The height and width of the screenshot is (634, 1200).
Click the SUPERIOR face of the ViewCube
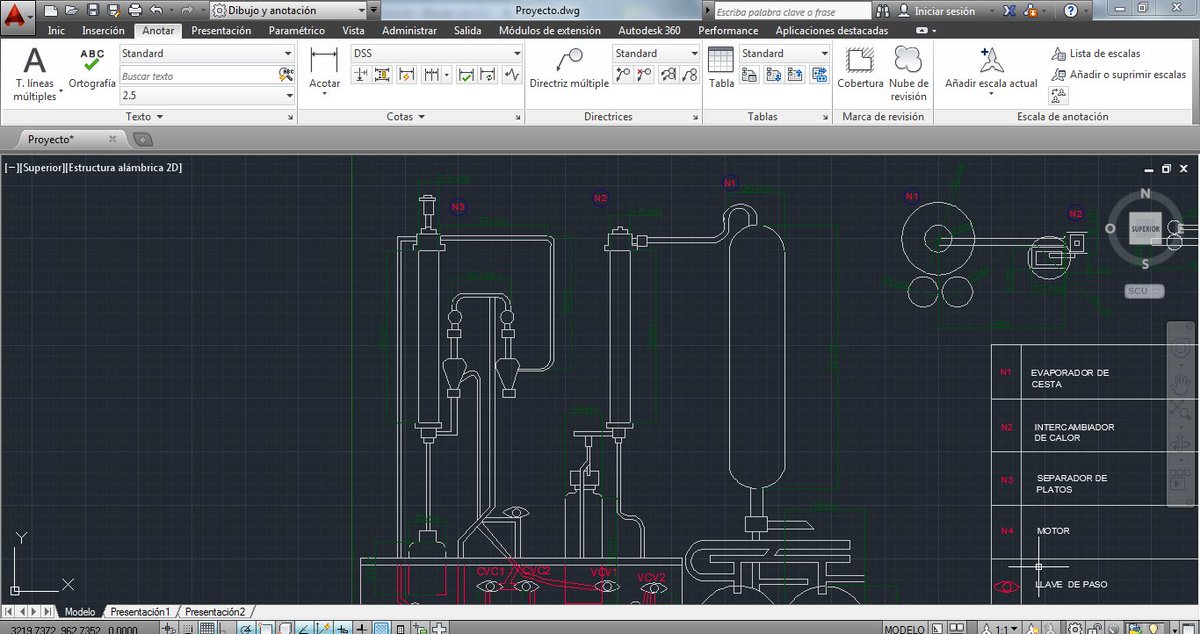click(x=1145, y=229)
